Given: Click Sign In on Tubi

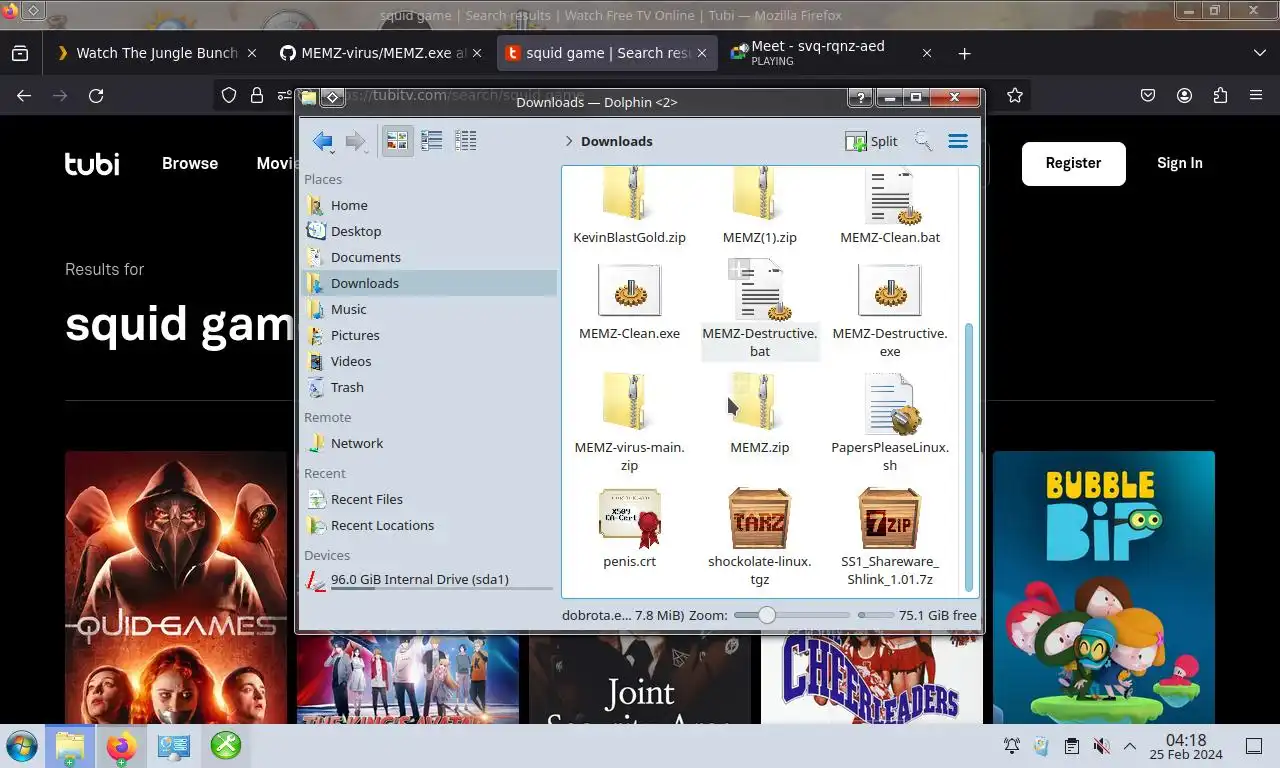Looking at the screenshot, I should click(1180, 163).
